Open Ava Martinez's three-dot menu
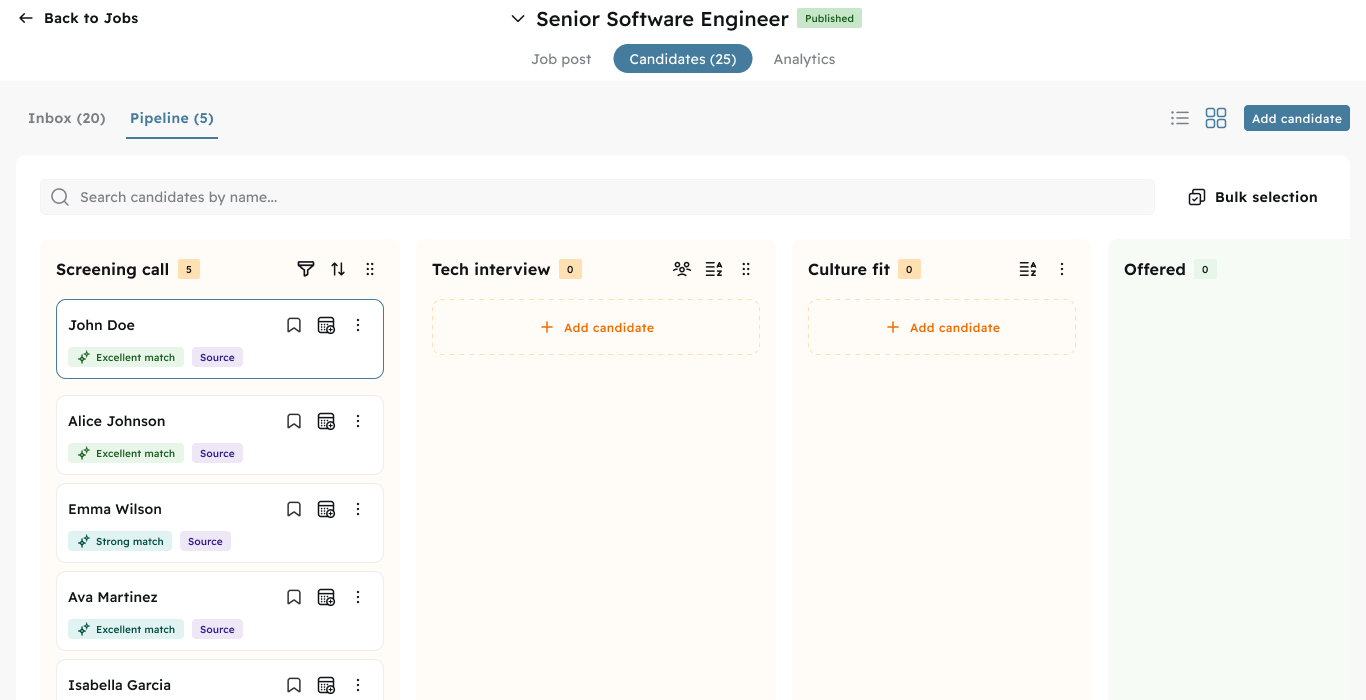Viewport: 1366px width, 700px height. point(358,597)
